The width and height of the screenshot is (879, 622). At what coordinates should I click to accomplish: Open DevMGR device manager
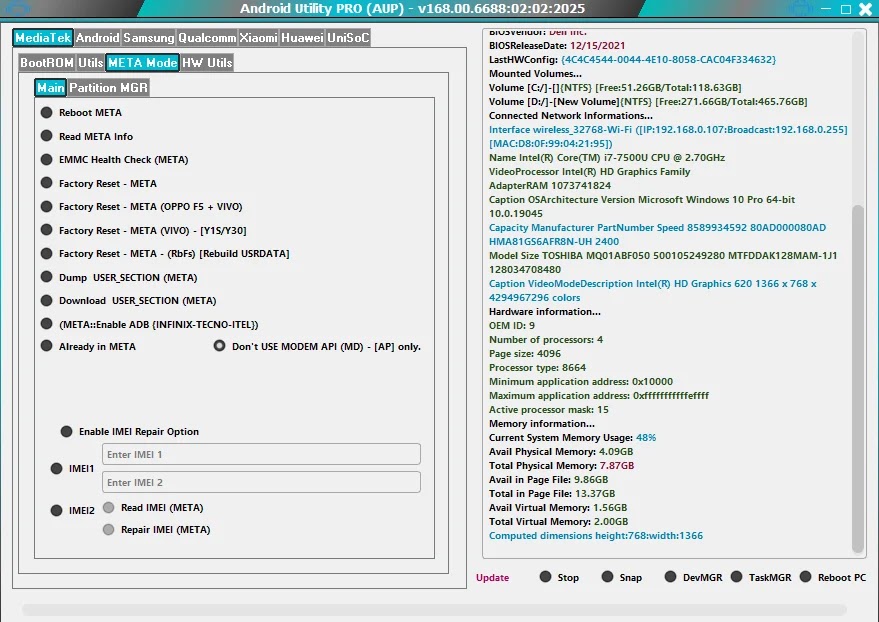tap(693, 577)
